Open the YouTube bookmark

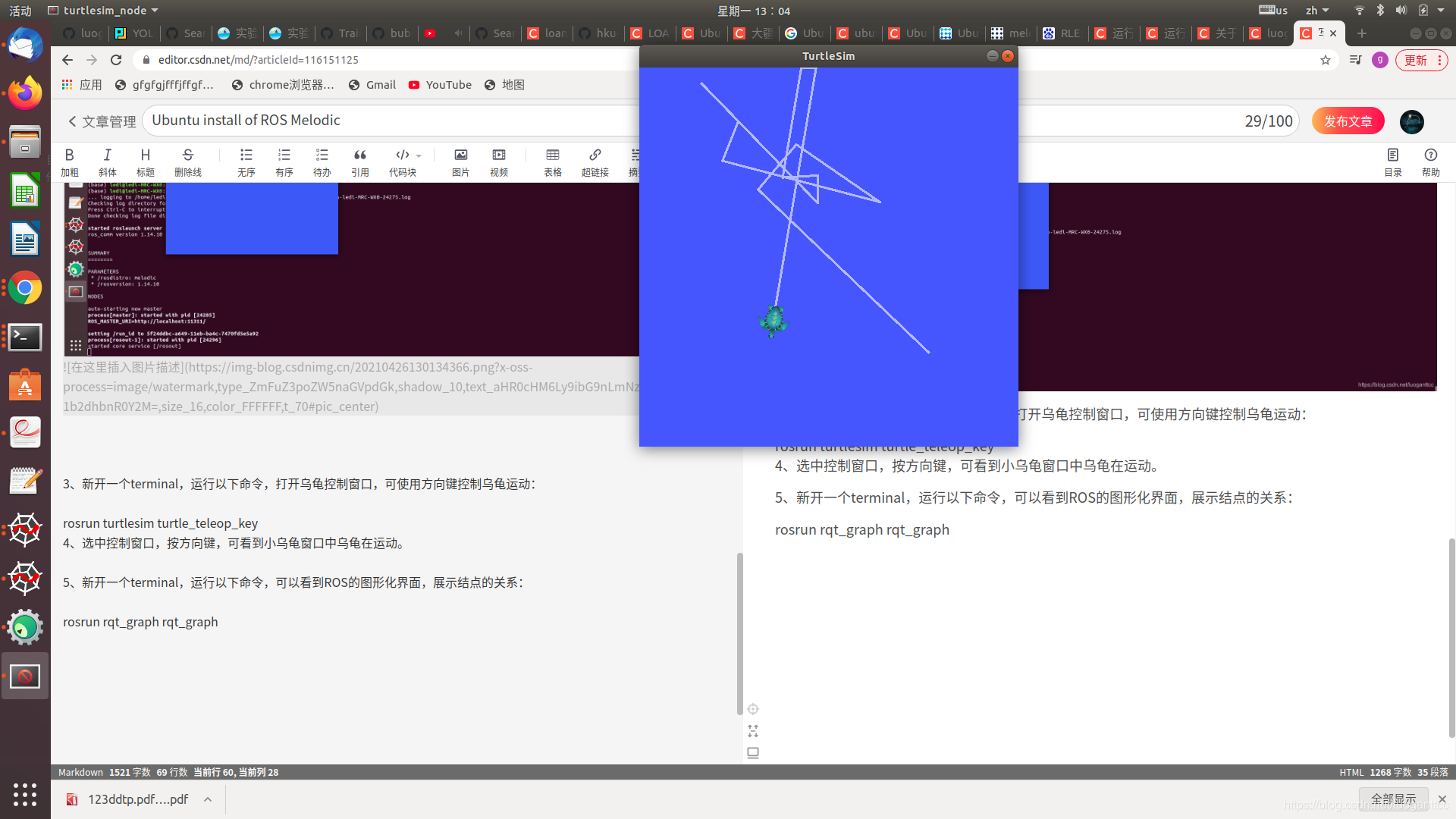[440, 85]
